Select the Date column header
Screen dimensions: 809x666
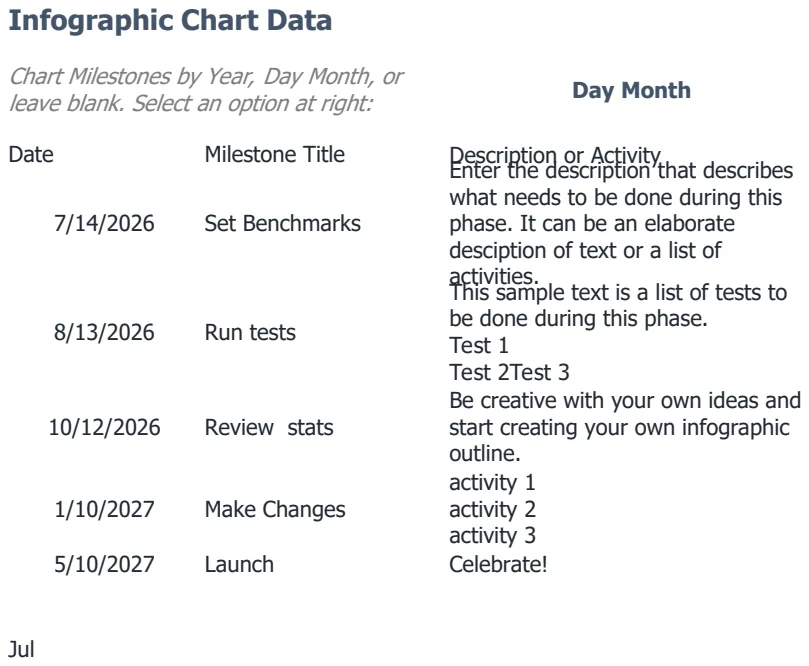pos(31,154)
